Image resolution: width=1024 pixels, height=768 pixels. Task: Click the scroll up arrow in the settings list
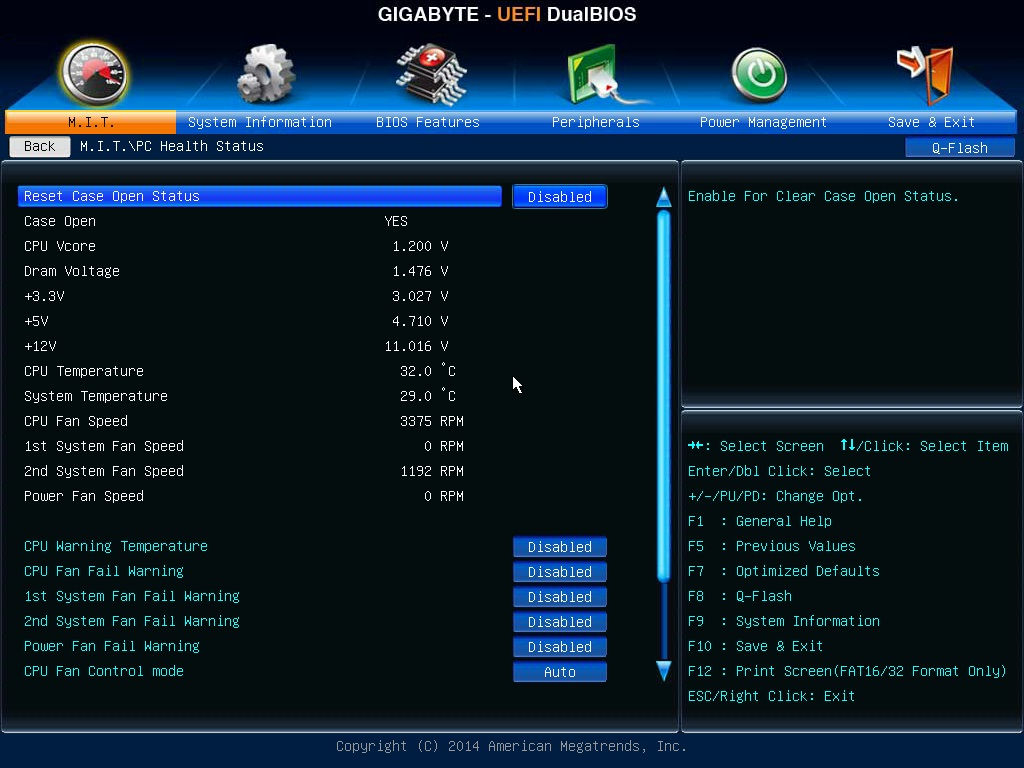pos(664,197)
